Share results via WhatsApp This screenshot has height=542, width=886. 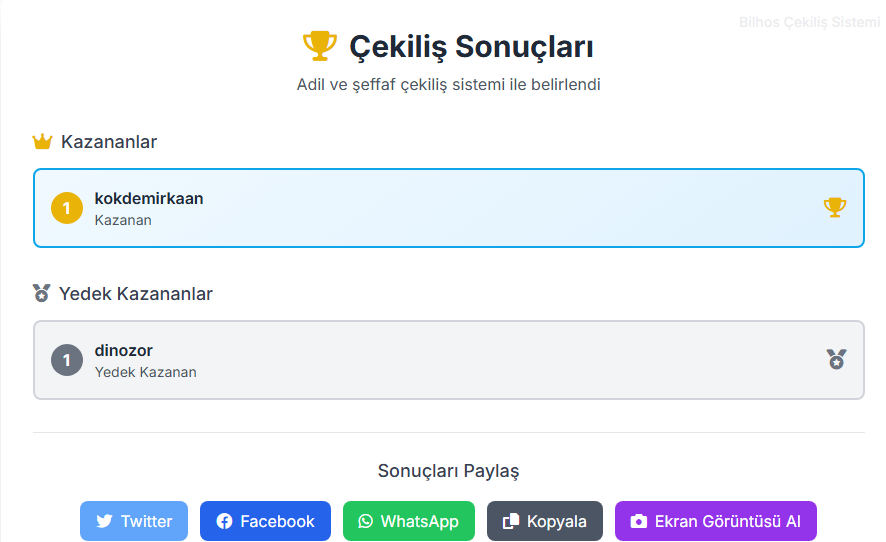click(x=409, y=521)
